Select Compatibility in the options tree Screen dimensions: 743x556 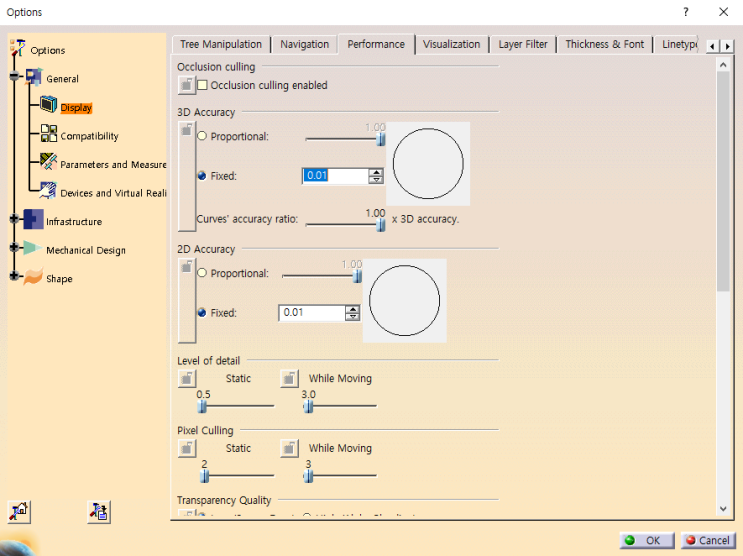90,136
